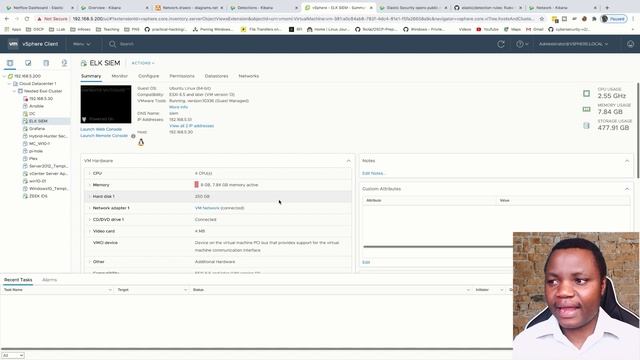Viewport: 640px width, 360px height.
Task: Bookmark the page with the star icon
Action: tap(542, 19)
